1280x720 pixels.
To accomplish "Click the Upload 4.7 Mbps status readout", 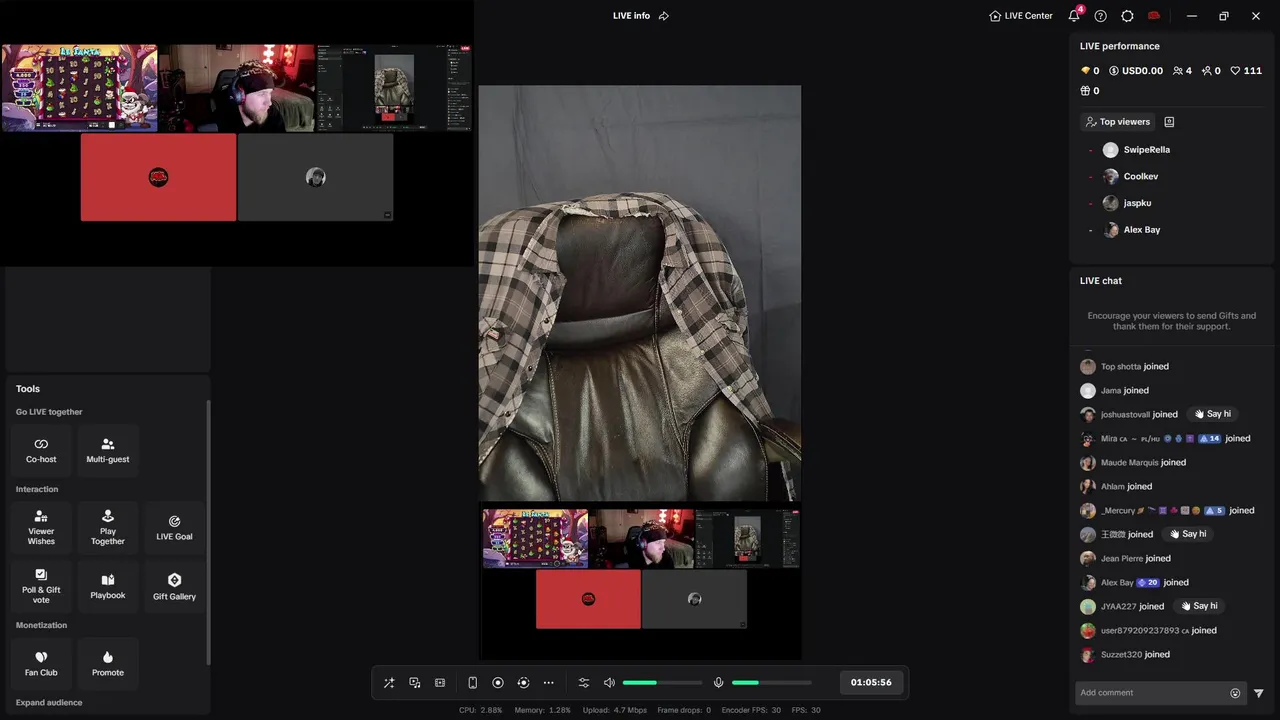I will (x=615, y=710).
